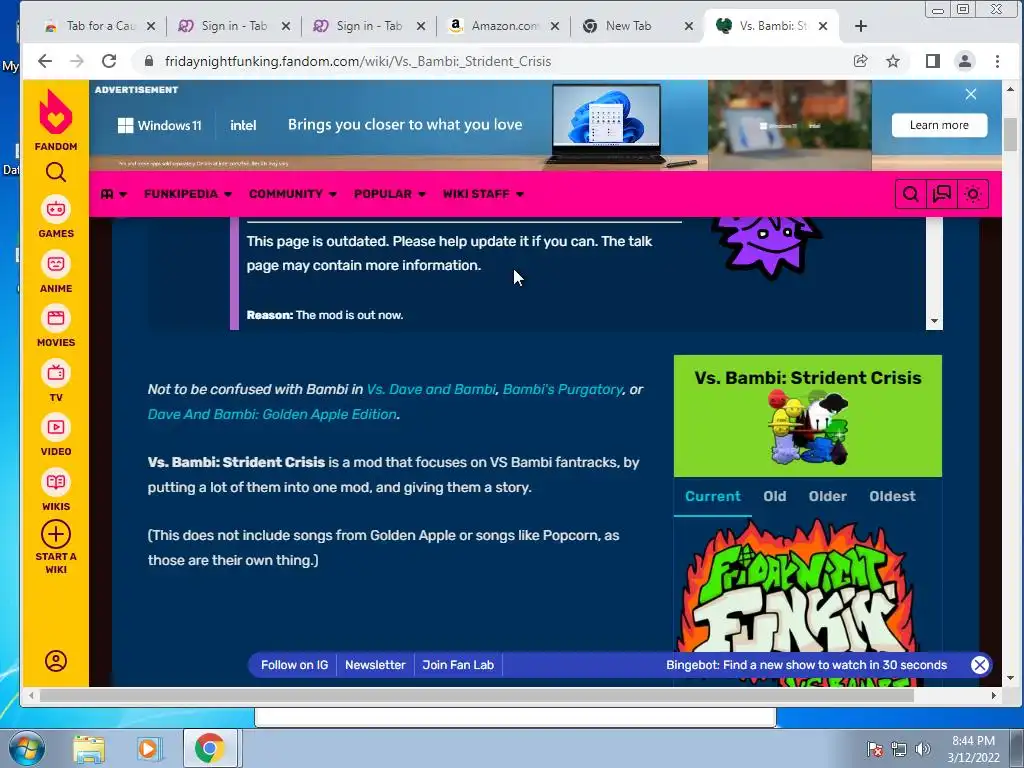Open the discussions icon in pink bar

(x=942, y=194)
